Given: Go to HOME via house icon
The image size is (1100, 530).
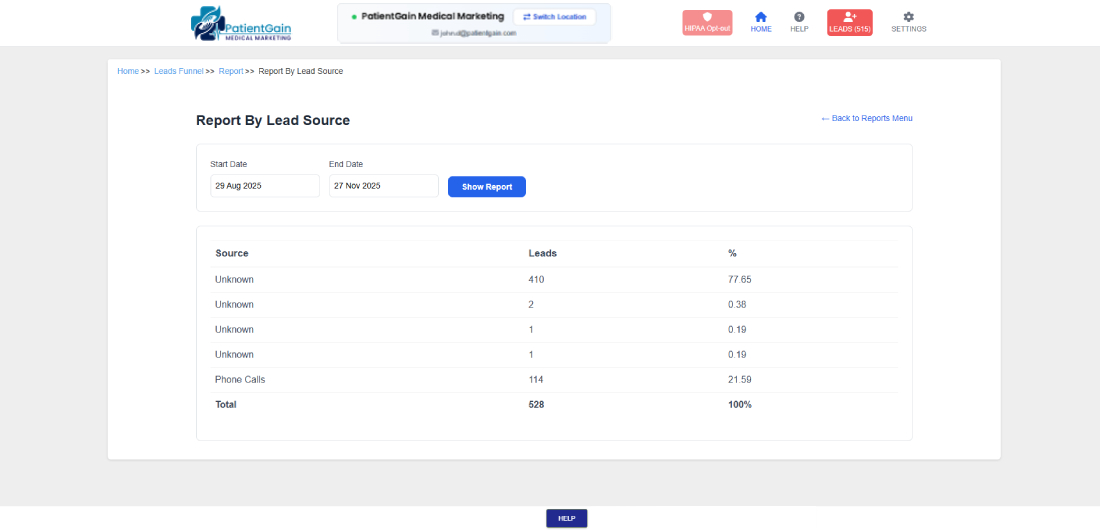Looking at the screenshot, I should (760, 22).
